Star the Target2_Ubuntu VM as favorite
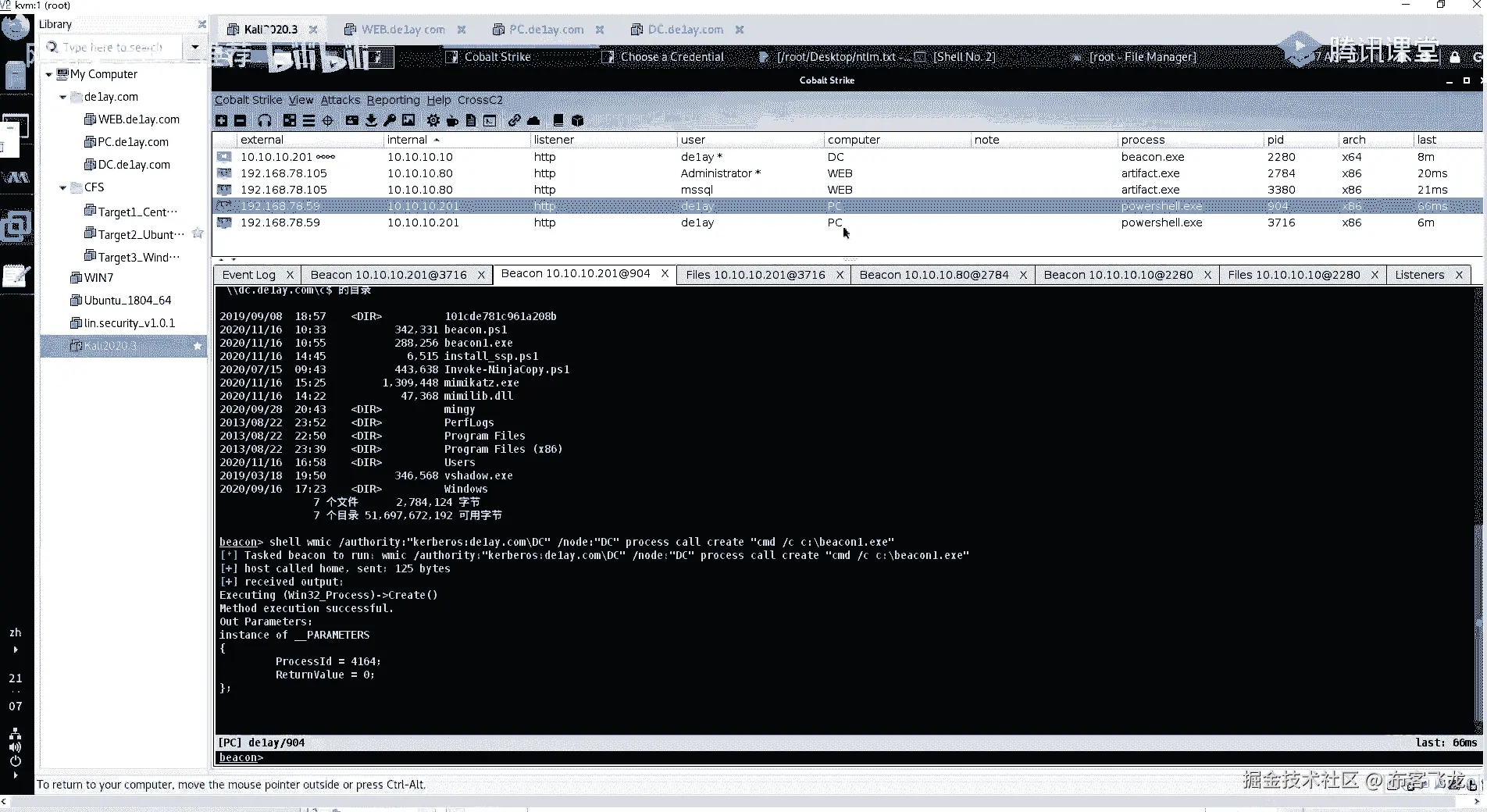Viewport: 1487px width, 812px height. click(198, 233)
